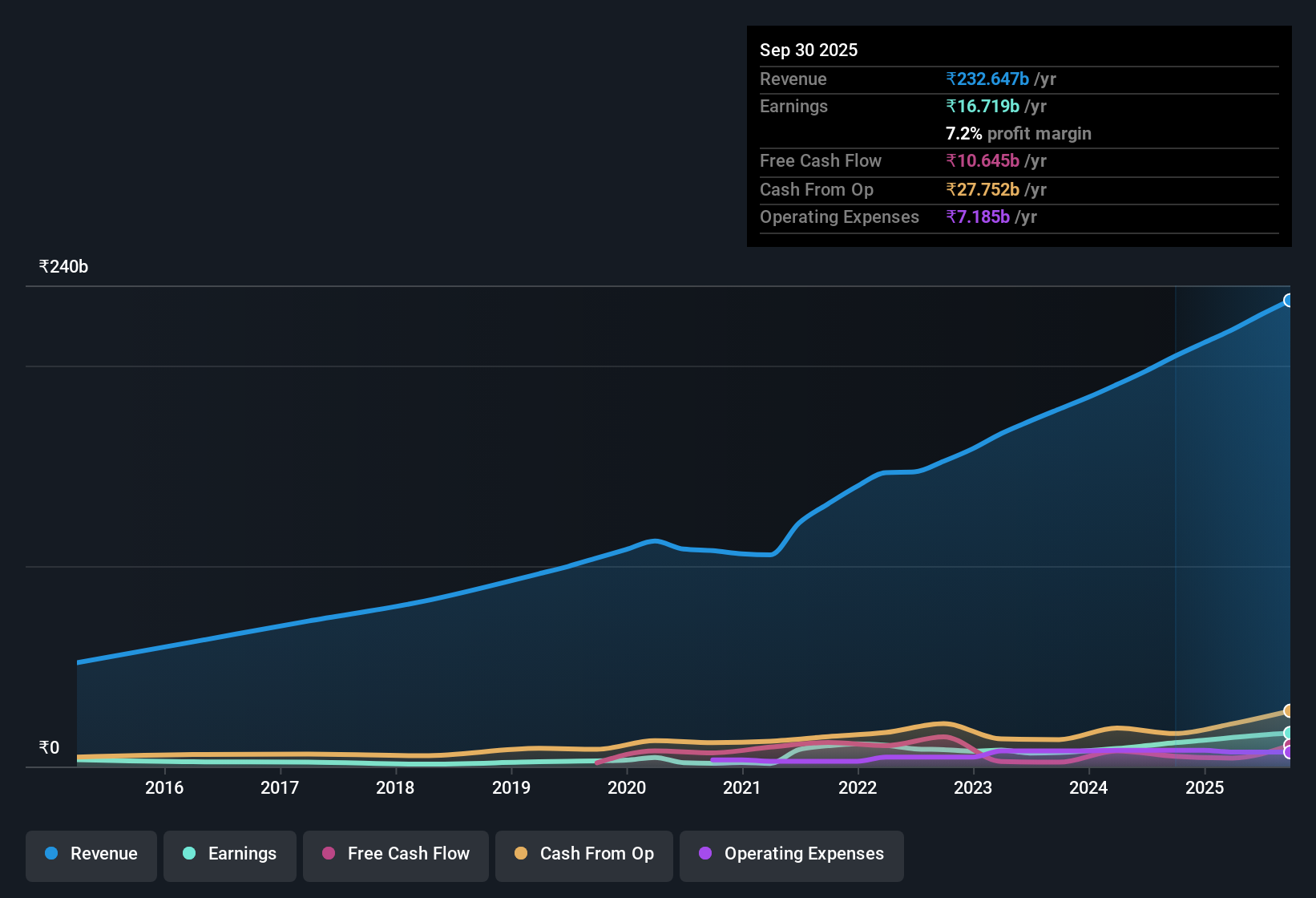1316x898 pixels.
Task: Click the Revenue value ₹232.647b link
Action: [x=987, y=79]
